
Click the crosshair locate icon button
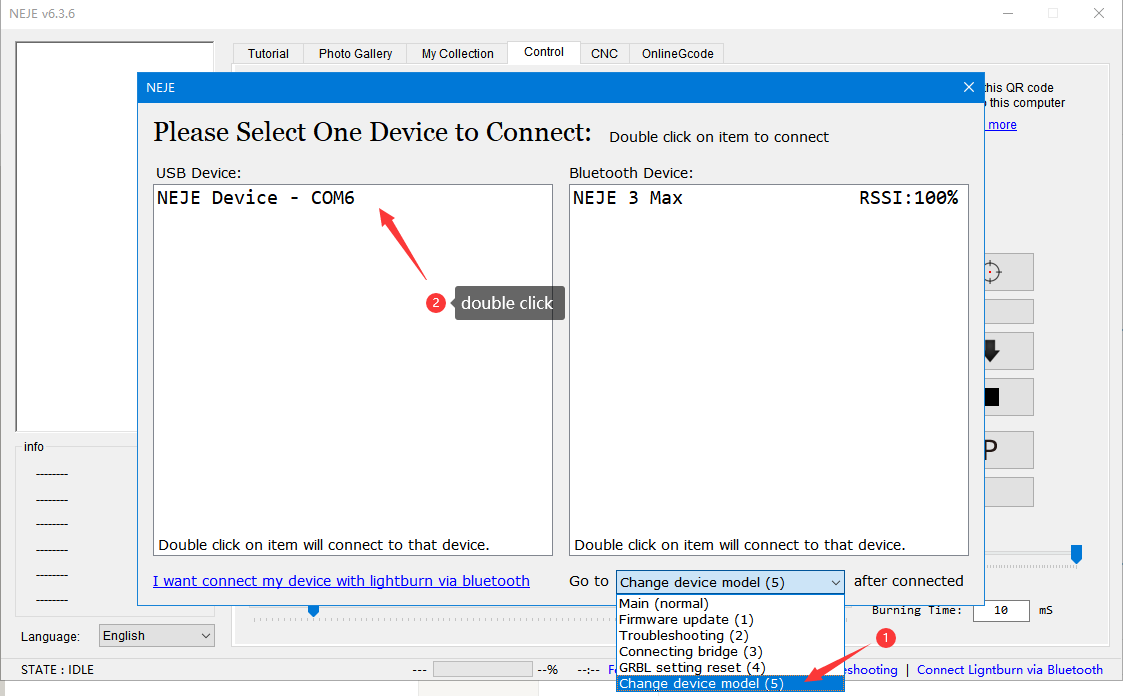coord(992,272)
